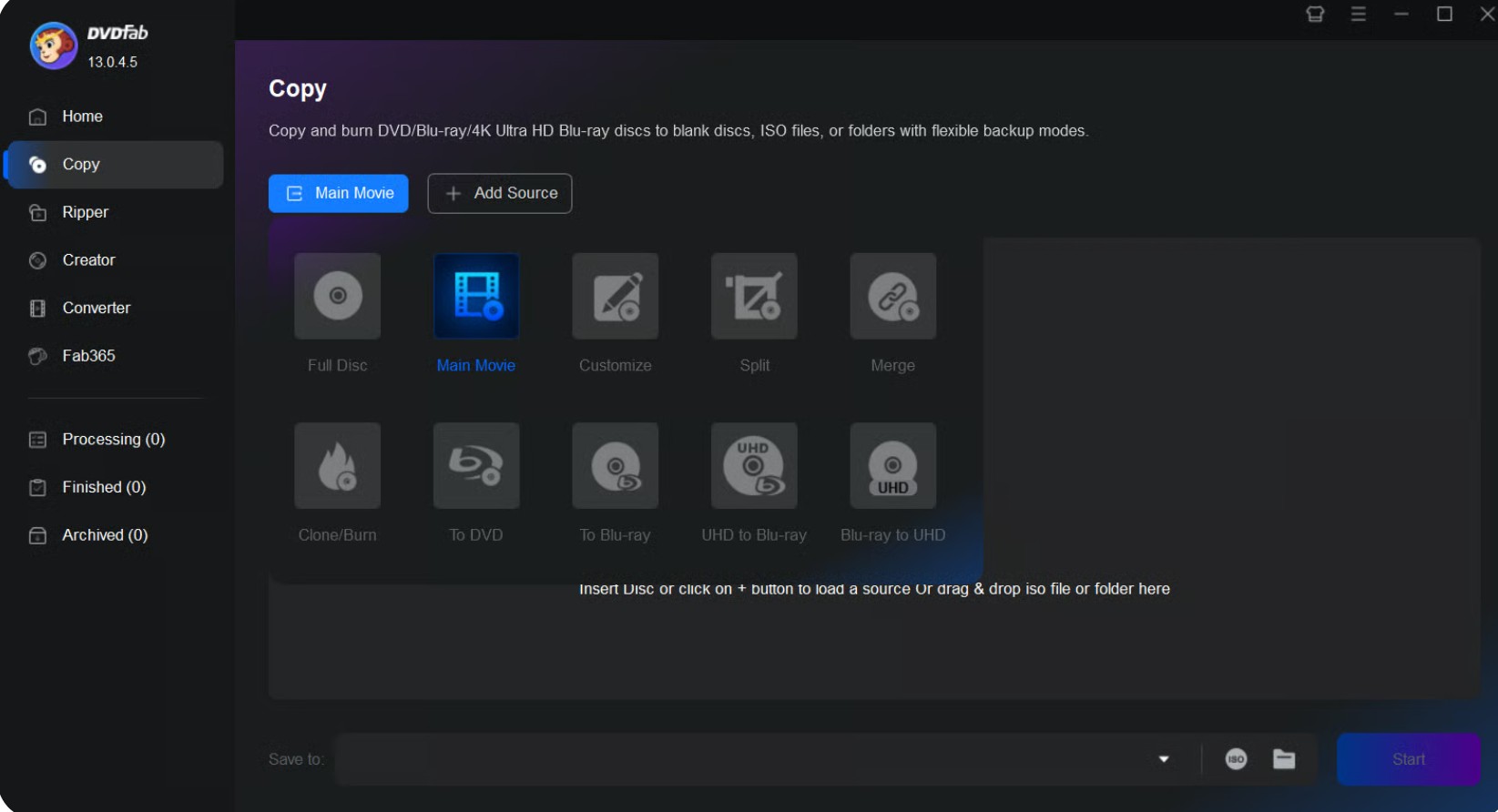
Task: Click the ISO output icon
Action: click(1236, 759)
